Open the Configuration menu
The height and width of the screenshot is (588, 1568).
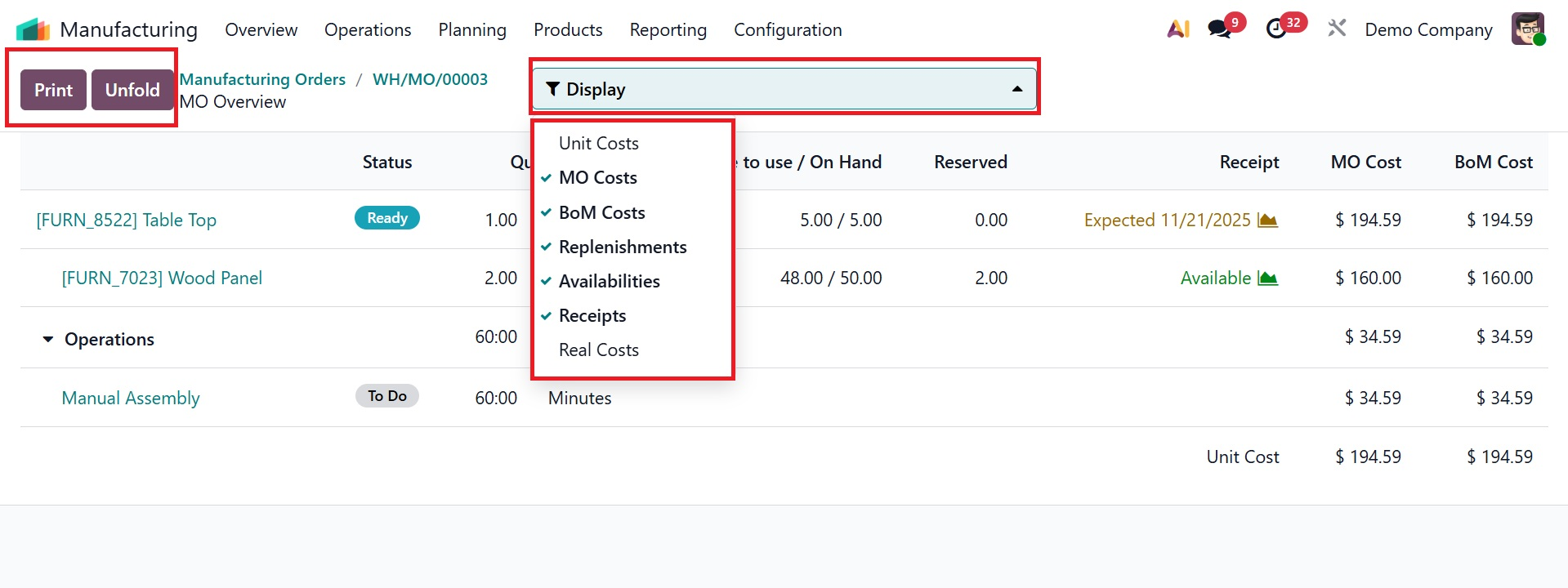[788, 30]
